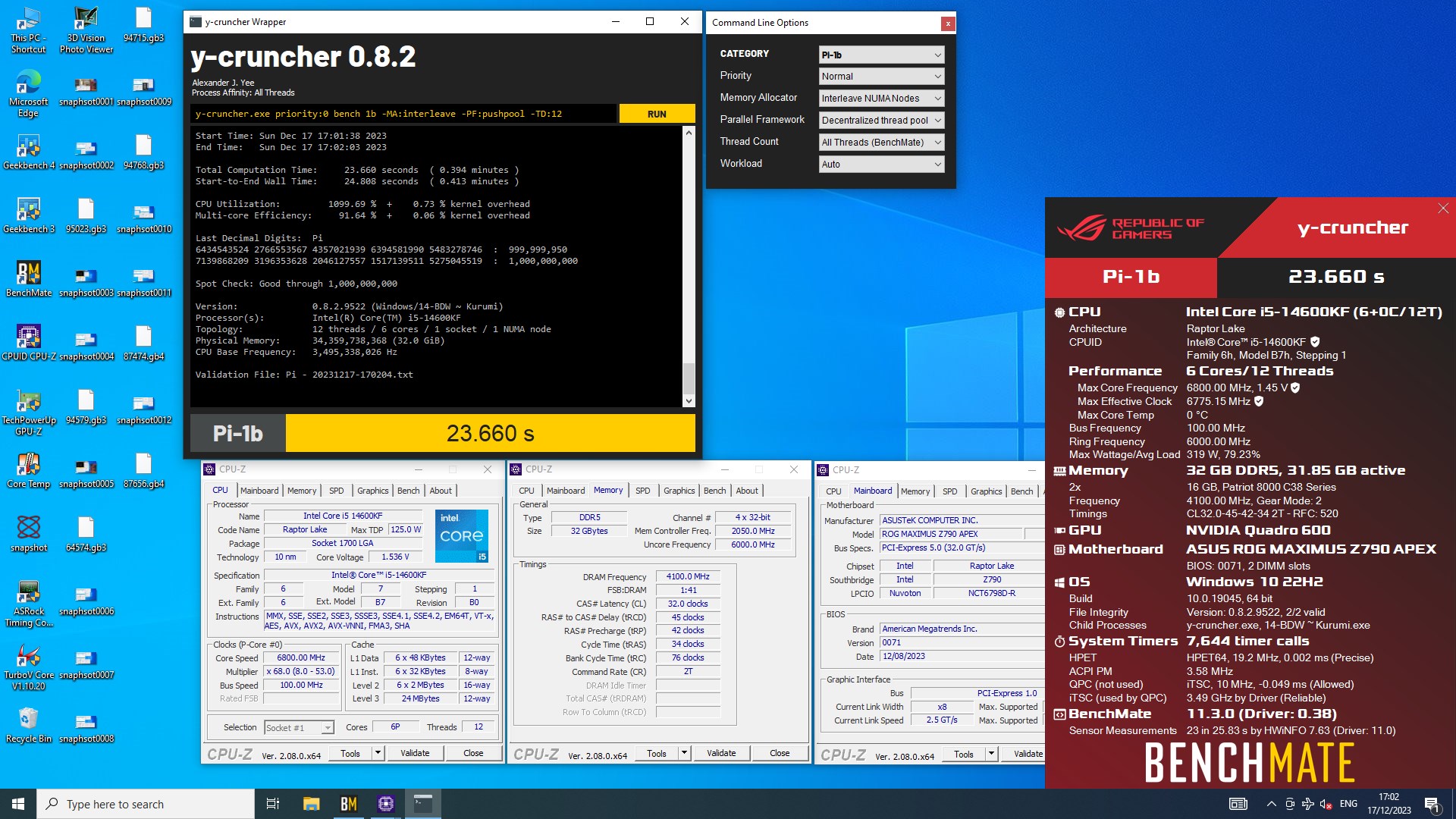Click Validate in Memory CPU-Z window
Viewport: 1456px width, 819px height.
[721, 754]
